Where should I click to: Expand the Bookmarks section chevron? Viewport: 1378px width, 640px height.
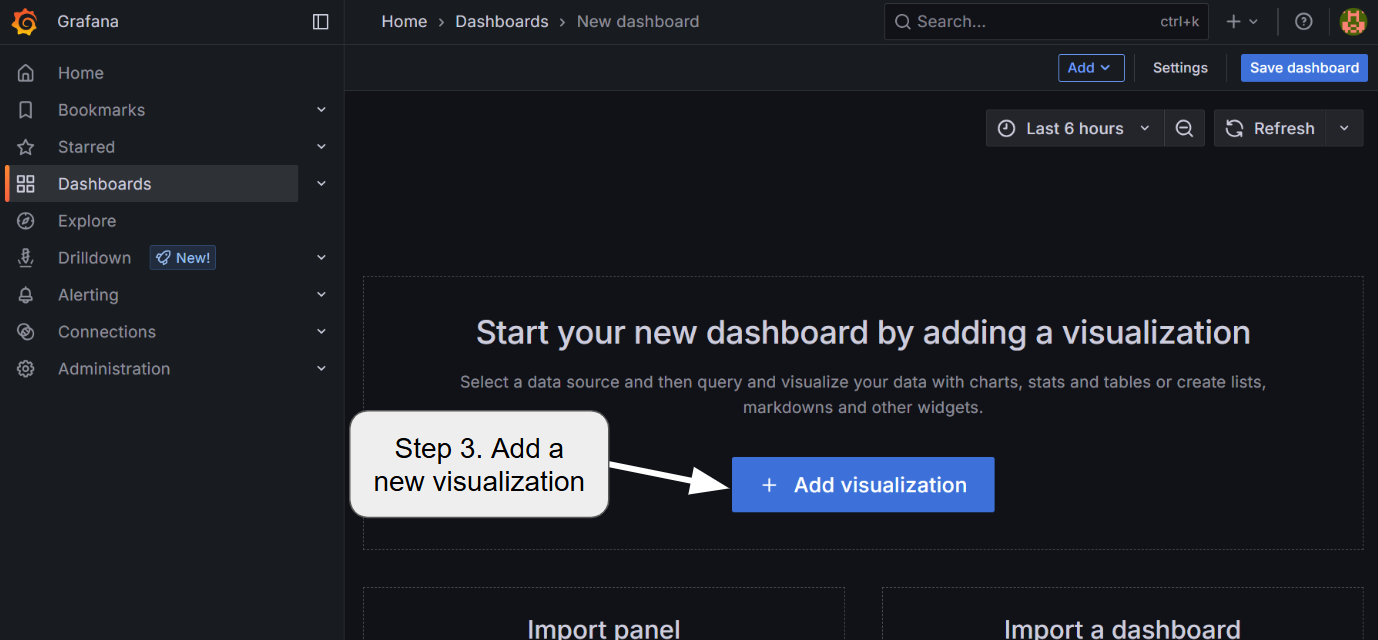coord(322,110)
